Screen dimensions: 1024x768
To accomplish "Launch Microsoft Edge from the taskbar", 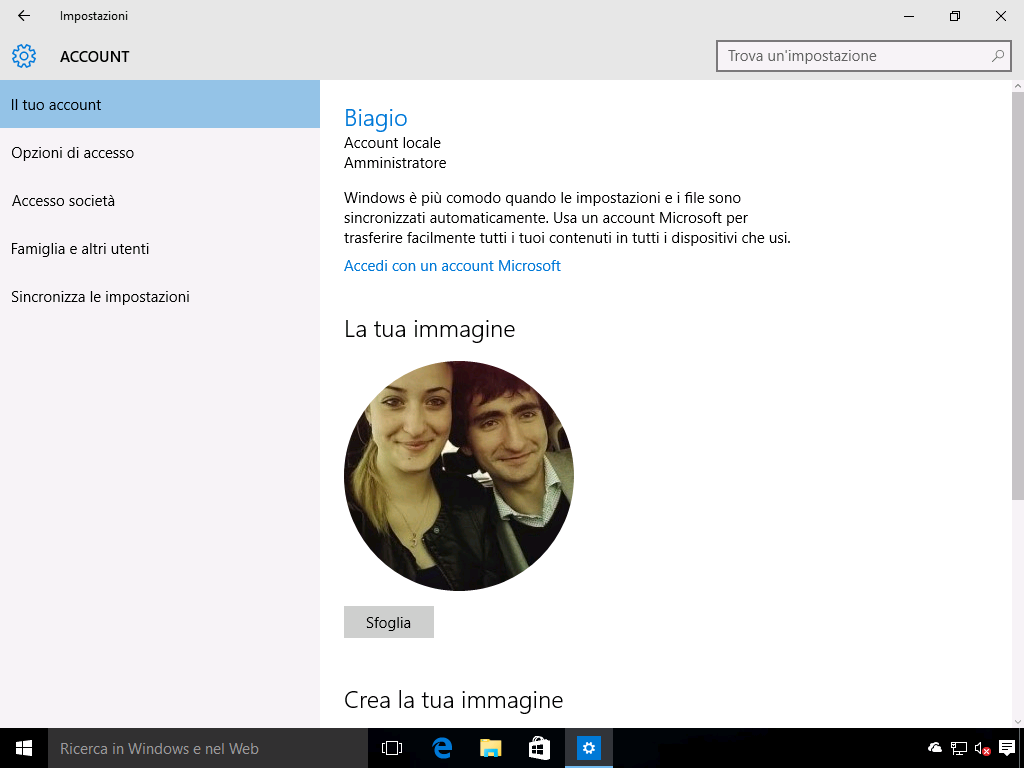I will tap(442, 748).
